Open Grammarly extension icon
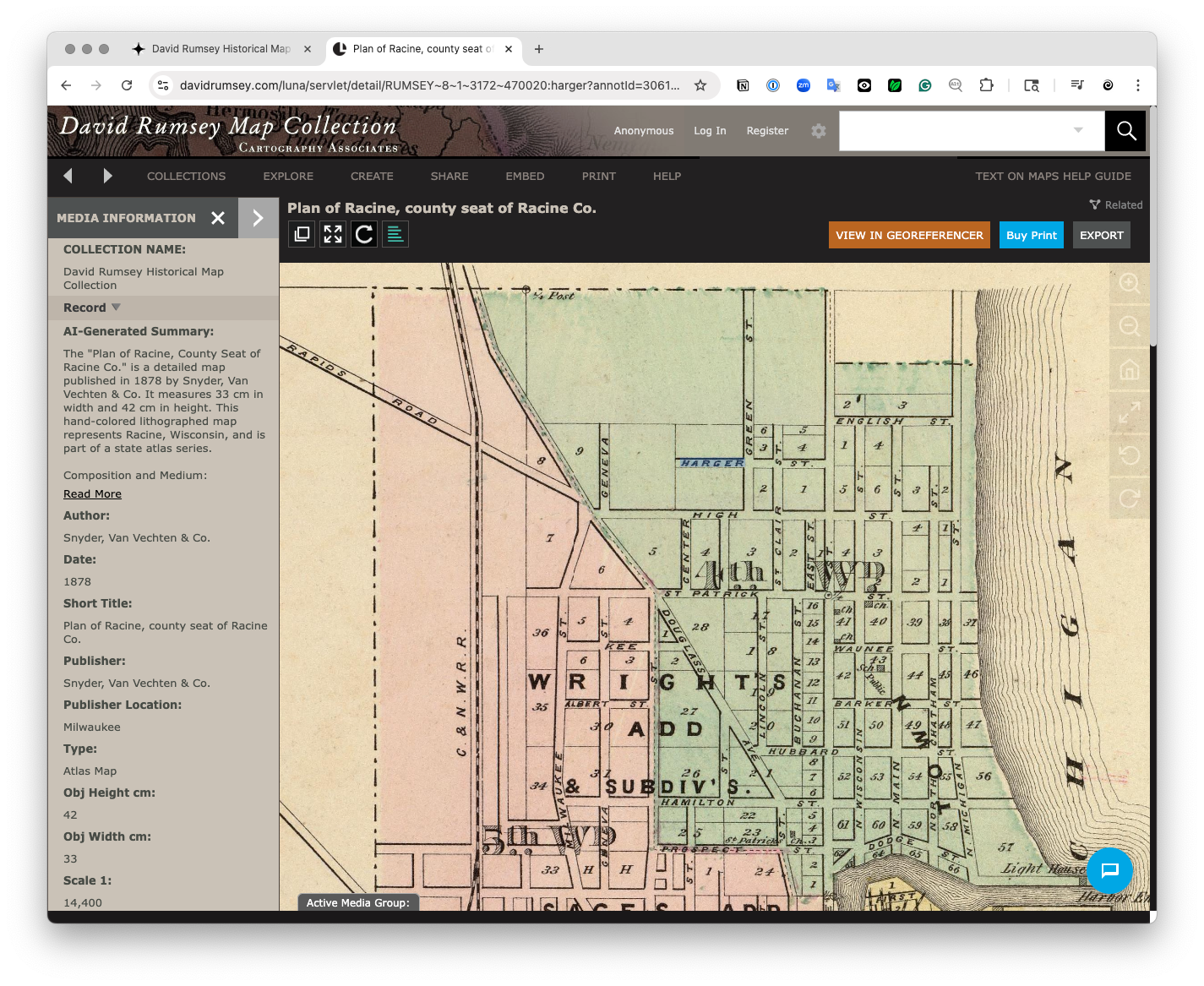The width and height of the screenshot is (1204, 986). [x=925, y=85]
